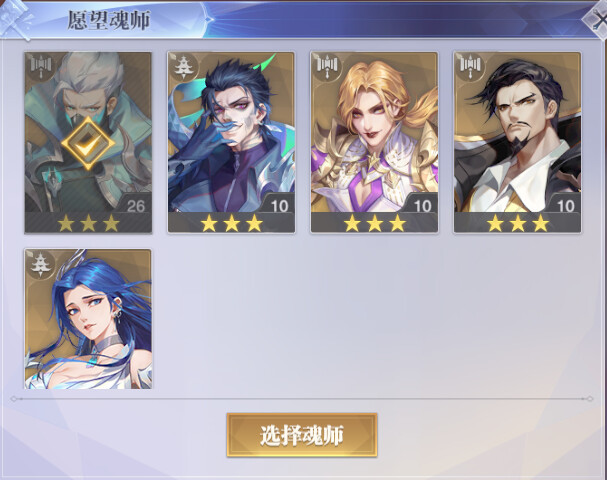The height and width of the screenshot is (480, 607).
Task: Click class icon on gray-haired masked card
Action: pyautogui.click(x=40, y=66)
